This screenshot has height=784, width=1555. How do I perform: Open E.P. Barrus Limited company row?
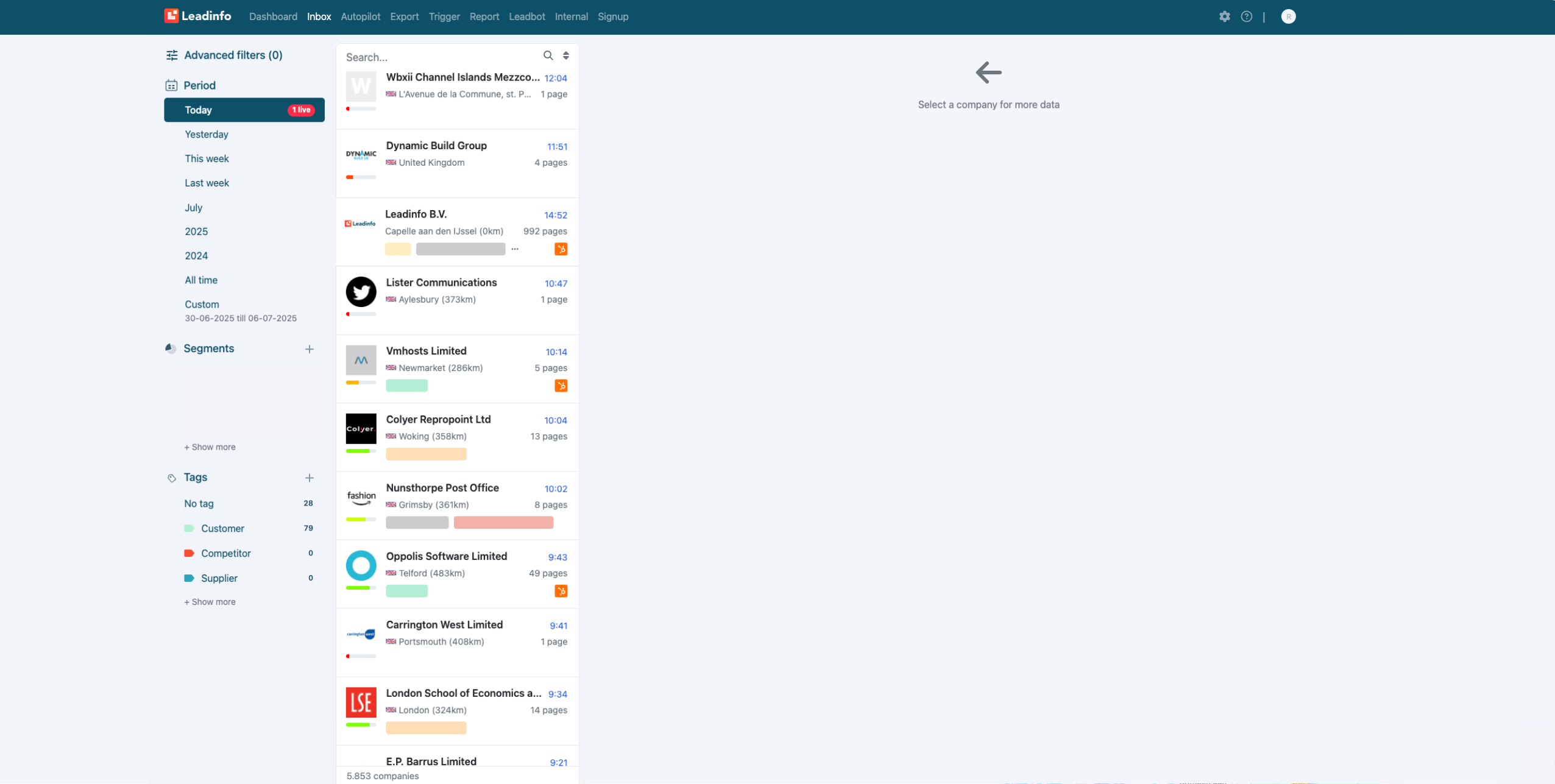457,757
